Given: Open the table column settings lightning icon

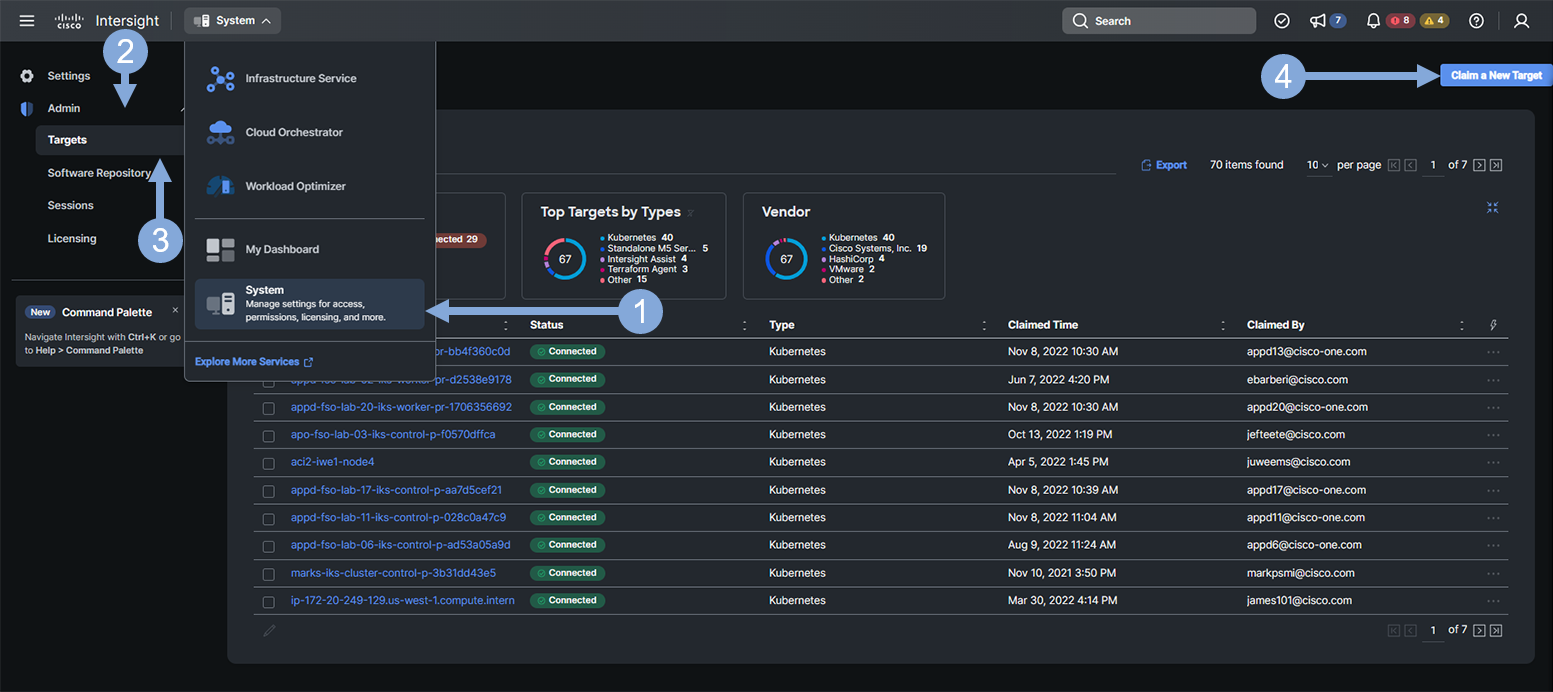Looking at the screenshot, I should [x=1494, y=325].
